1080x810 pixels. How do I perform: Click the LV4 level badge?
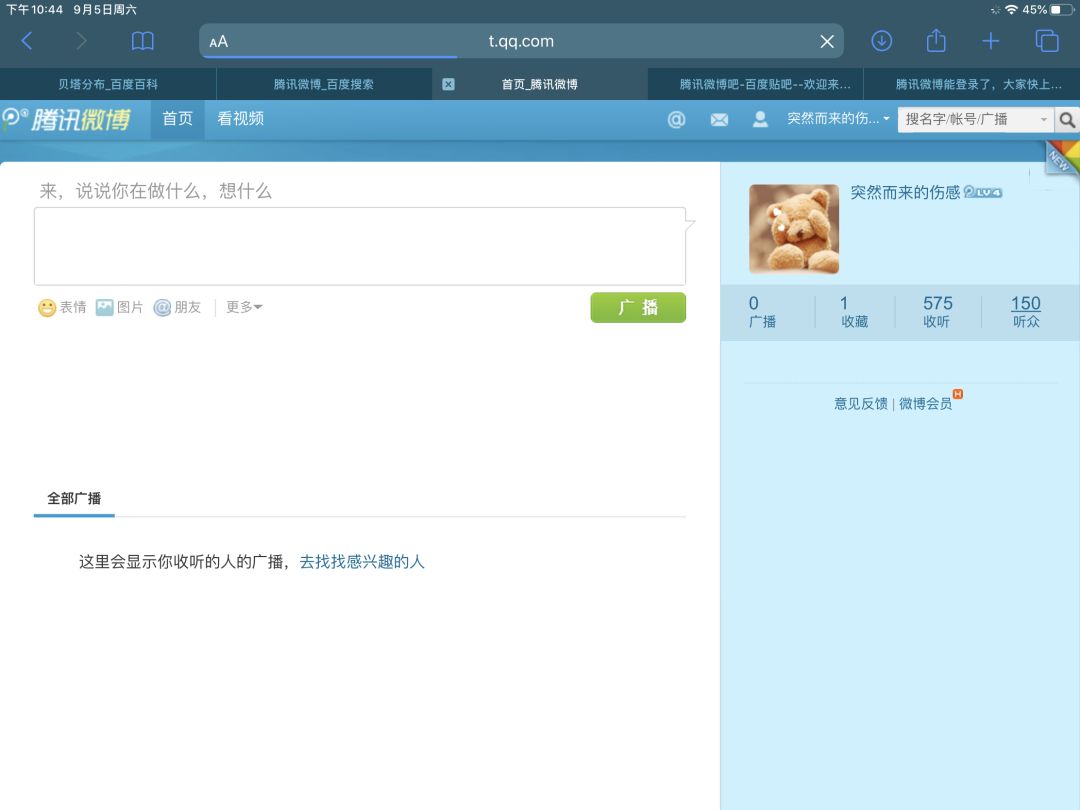click(x=983, y=192)
